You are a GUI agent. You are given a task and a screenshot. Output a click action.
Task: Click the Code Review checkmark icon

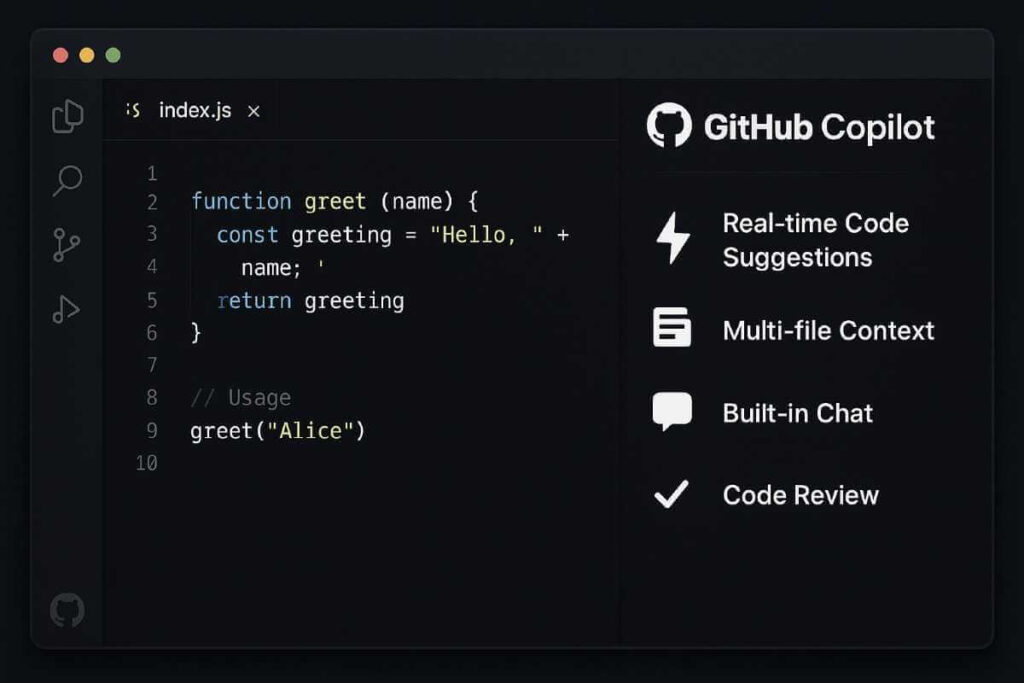[672, 494]
